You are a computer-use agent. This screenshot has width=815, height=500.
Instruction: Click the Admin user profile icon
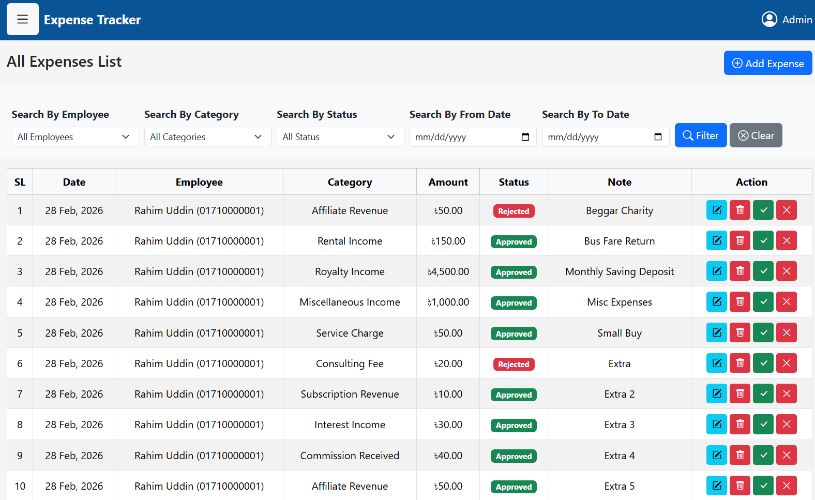pos(769,19)
